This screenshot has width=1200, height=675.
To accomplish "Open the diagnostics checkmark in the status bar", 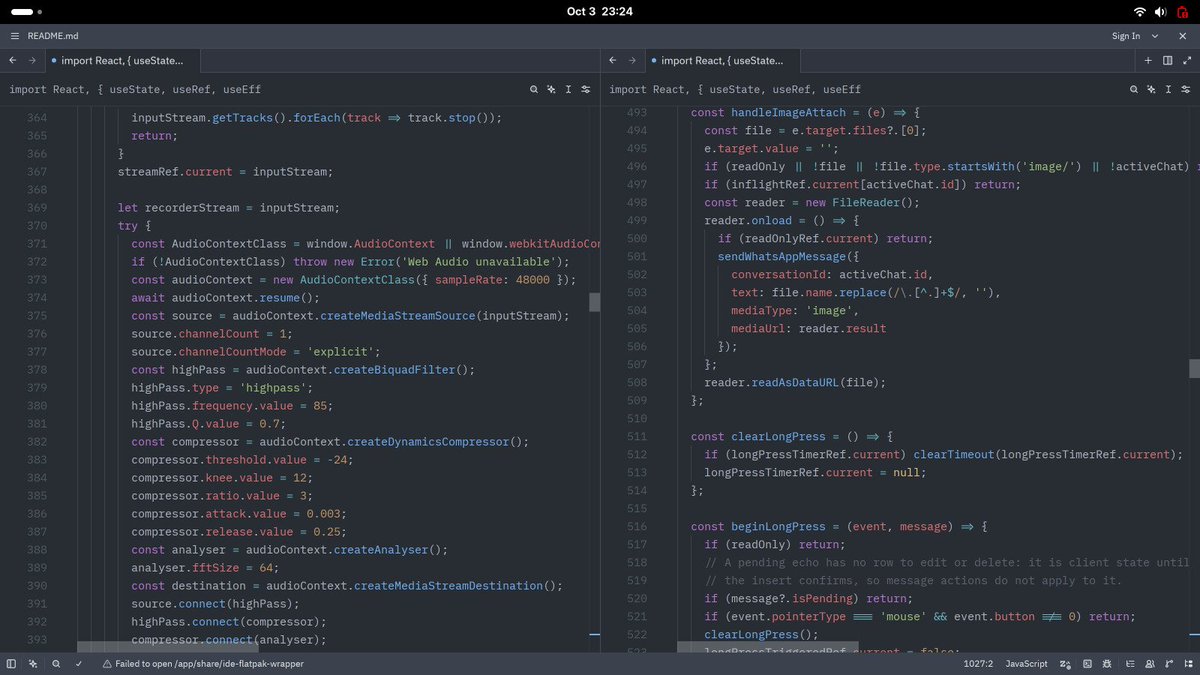I will tap(79, 663).
